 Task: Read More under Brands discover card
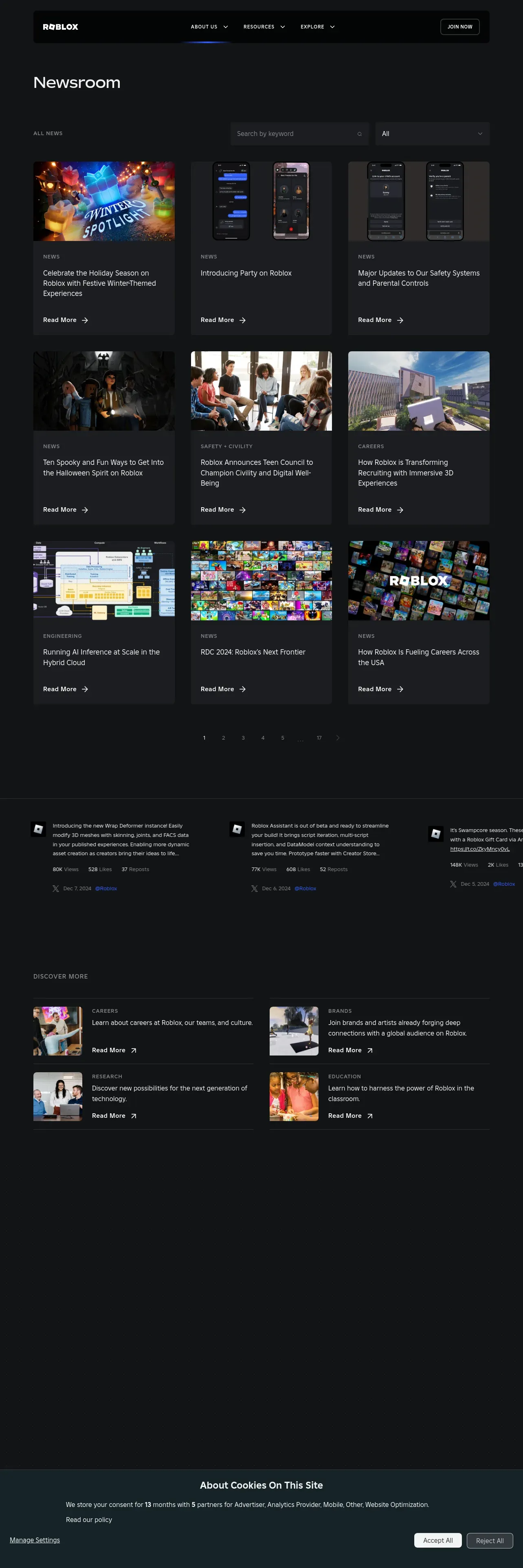[345, 1051]
